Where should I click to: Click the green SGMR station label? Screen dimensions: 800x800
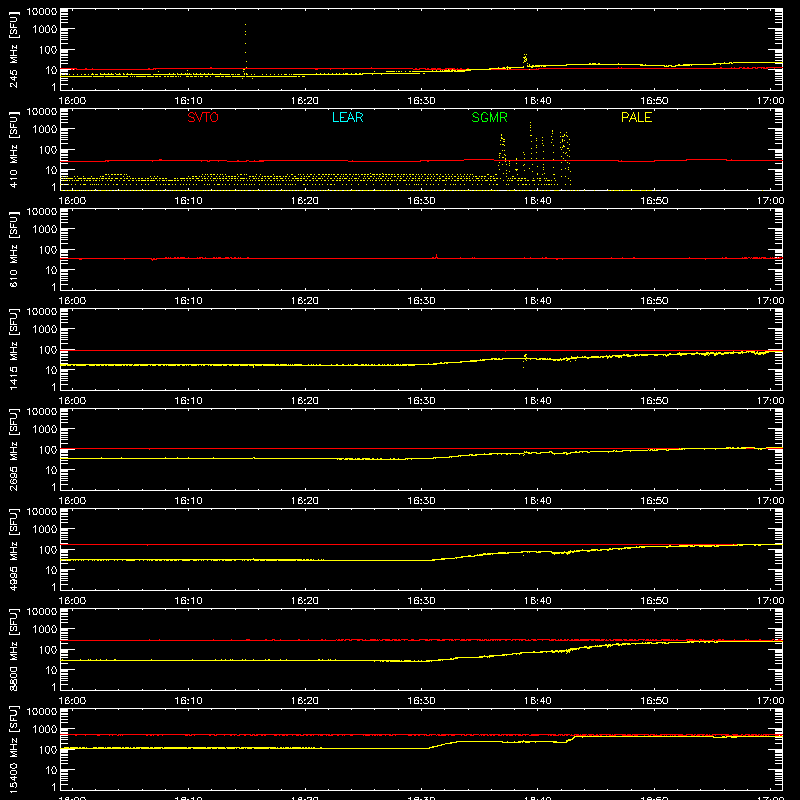tap(489, 117)
